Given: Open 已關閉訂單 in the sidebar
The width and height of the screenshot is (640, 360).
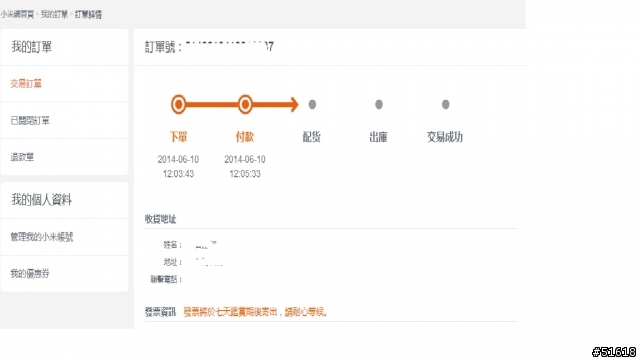Looking at the screenshot, I should pos(30,120).
